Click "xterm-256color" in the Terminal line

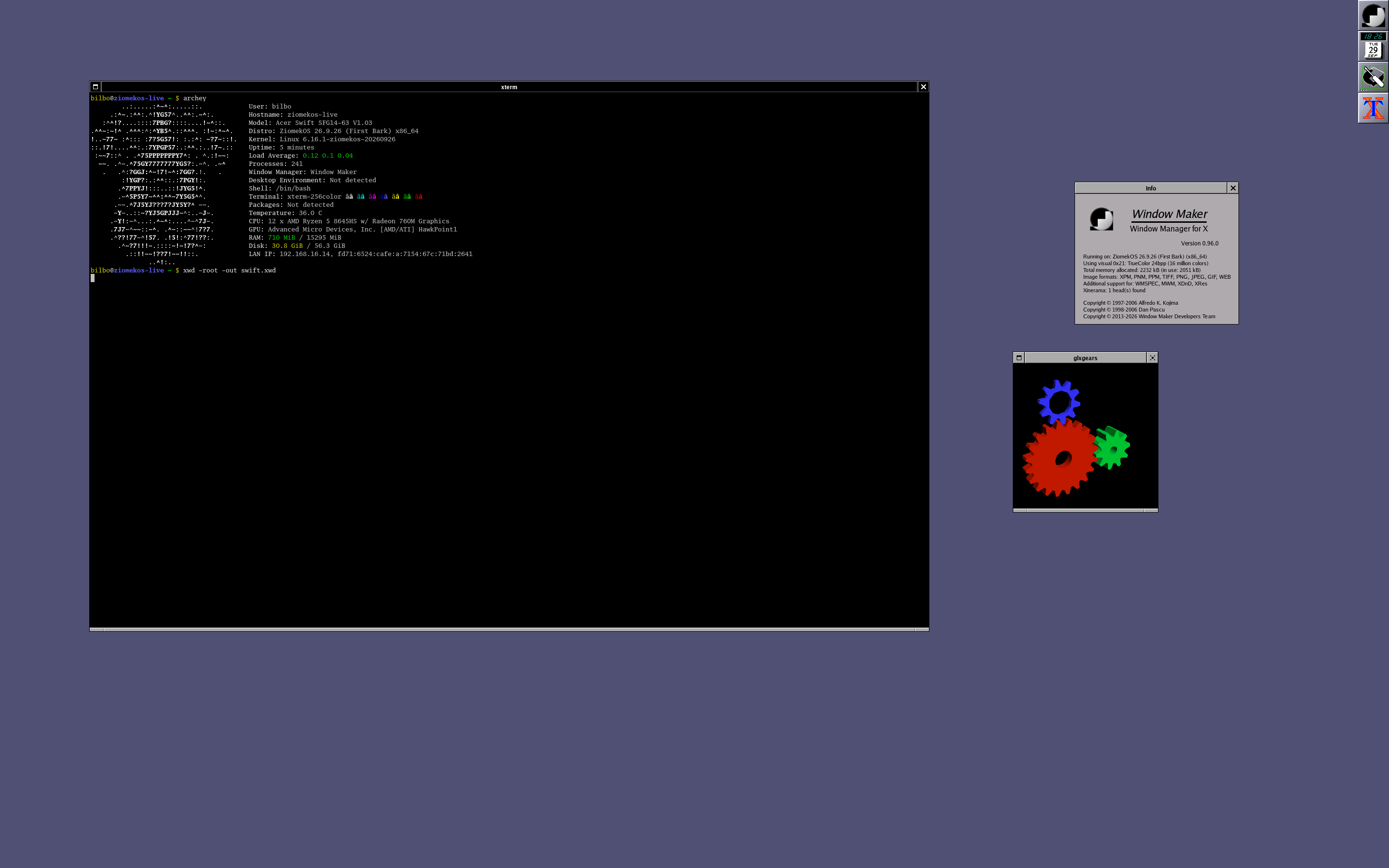pos(314,196)
